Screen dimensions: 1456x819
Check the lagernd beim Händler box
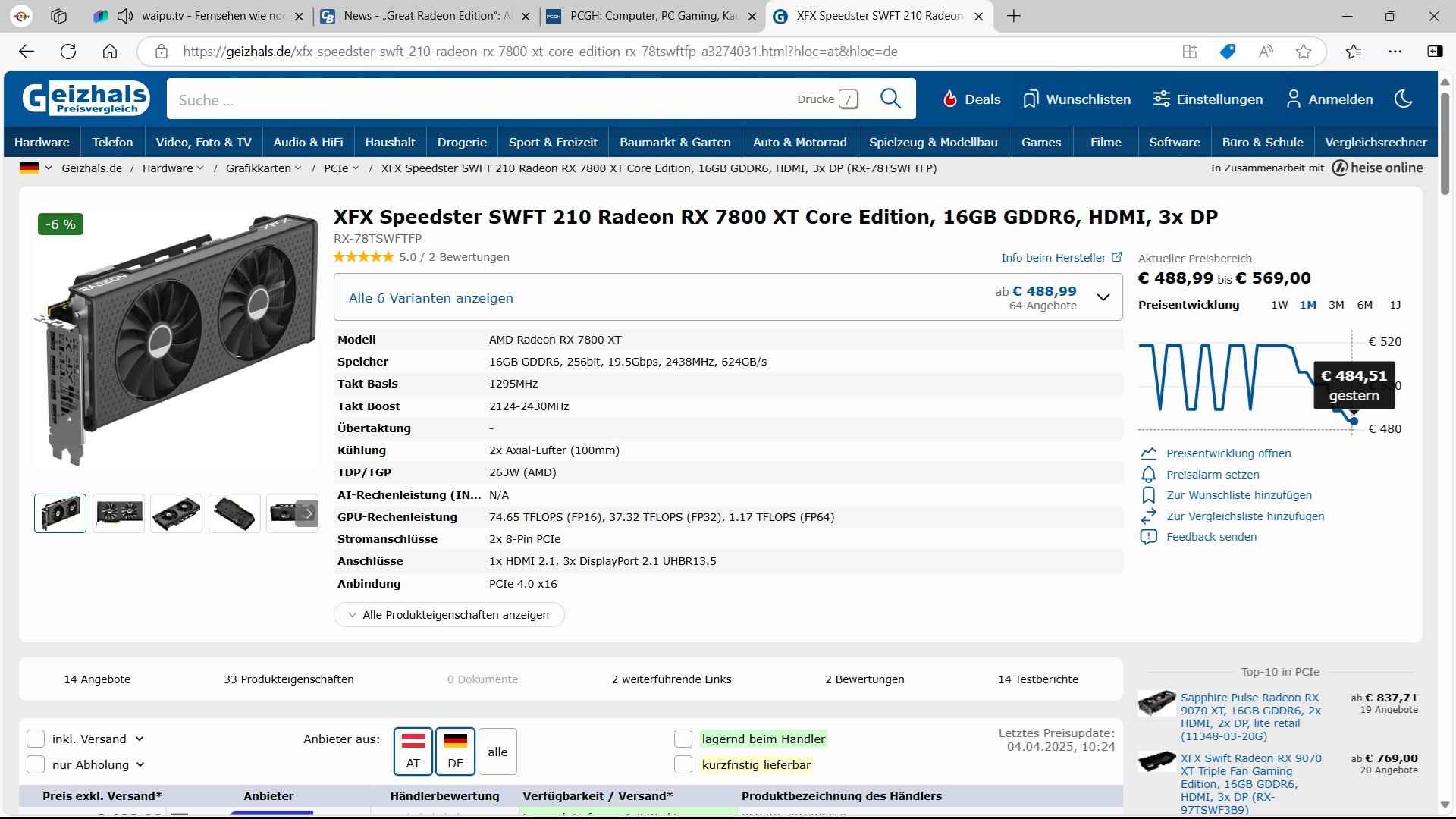(x=683, y=739)
